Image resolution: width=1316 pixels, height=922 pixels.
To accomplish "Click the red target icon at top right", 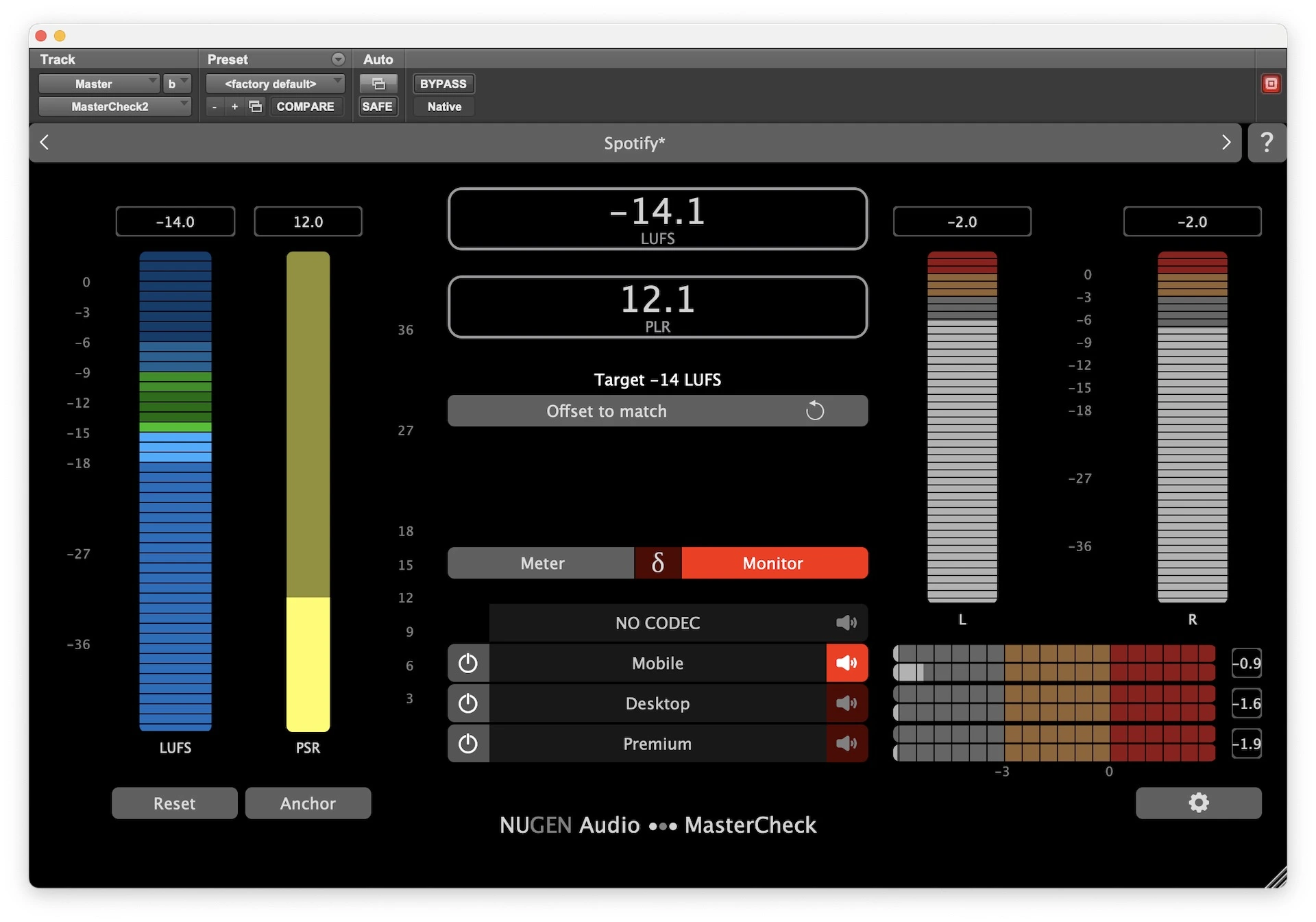I will 1271,84.
